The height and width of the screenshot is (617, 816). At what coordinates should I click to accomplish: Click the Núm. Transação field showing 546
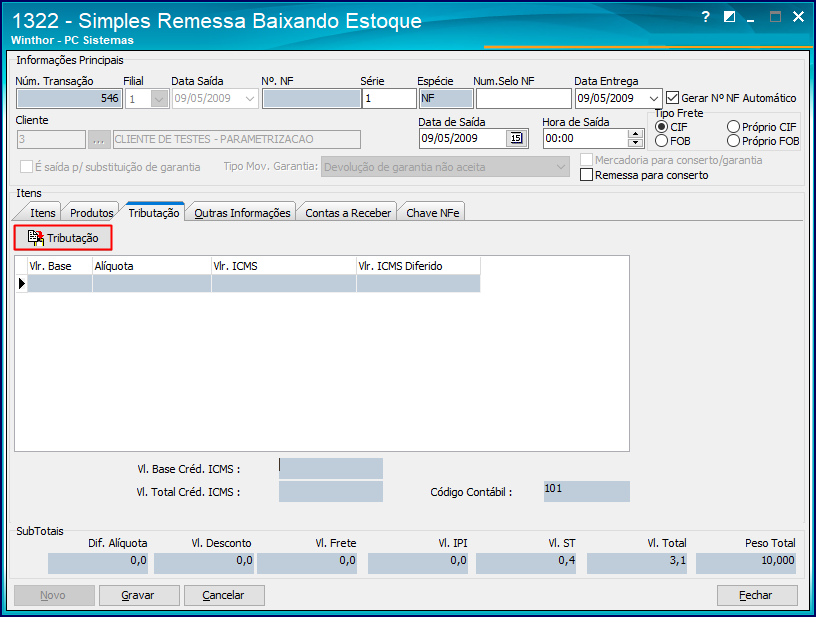tap(69, 98)
